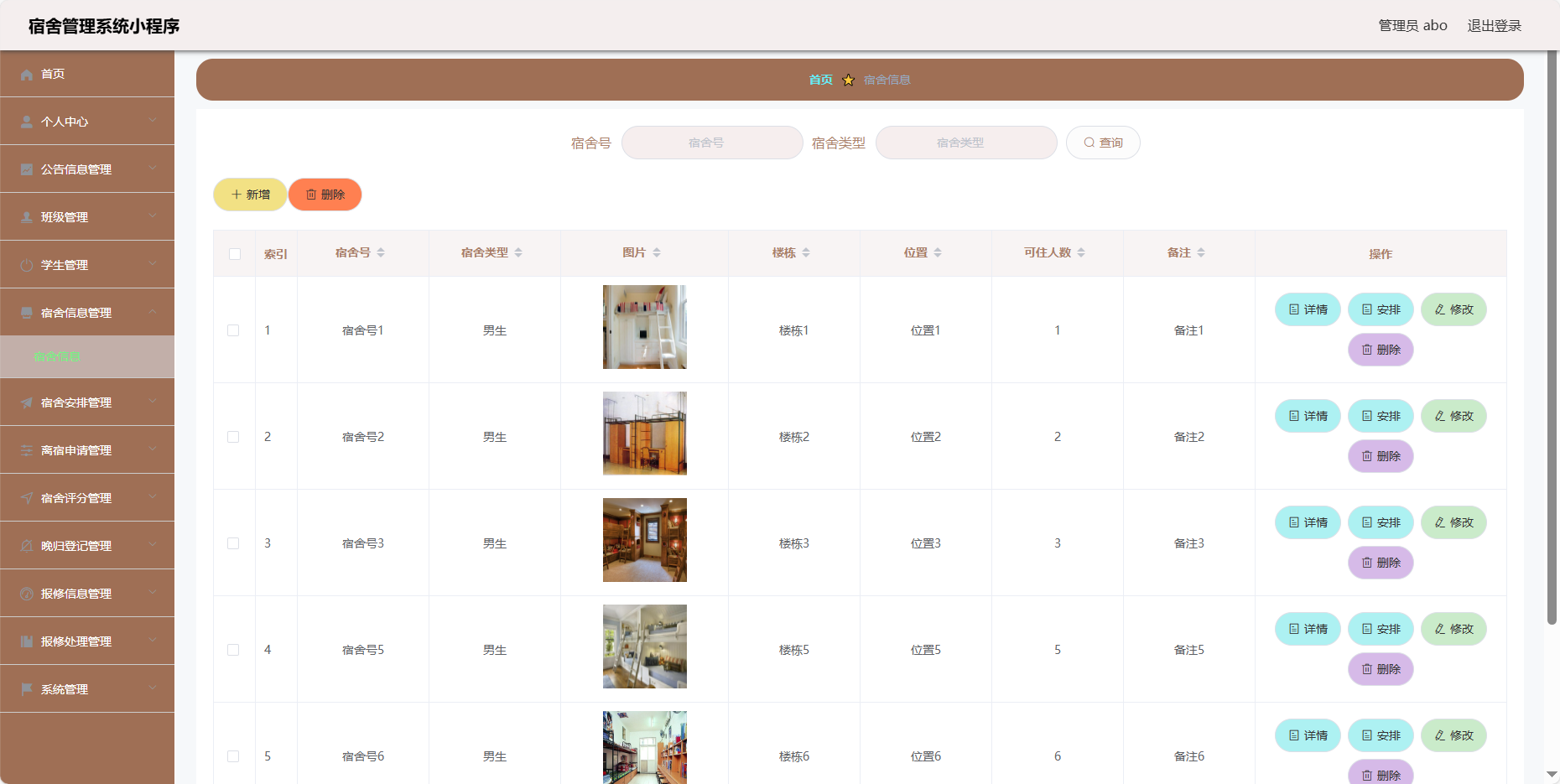
Task: Expand the 个人中心 menu chevron
Action: click(153, 121)
